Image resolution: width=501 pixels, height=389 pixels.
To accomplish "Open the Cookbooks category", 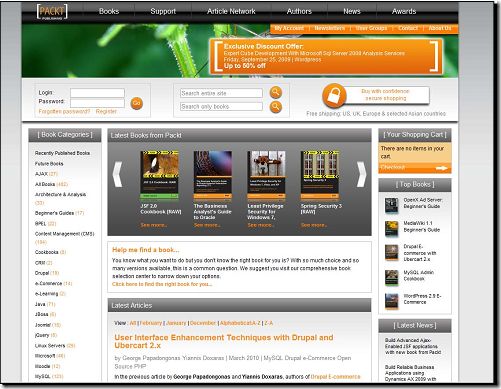I will coord(50,252).
